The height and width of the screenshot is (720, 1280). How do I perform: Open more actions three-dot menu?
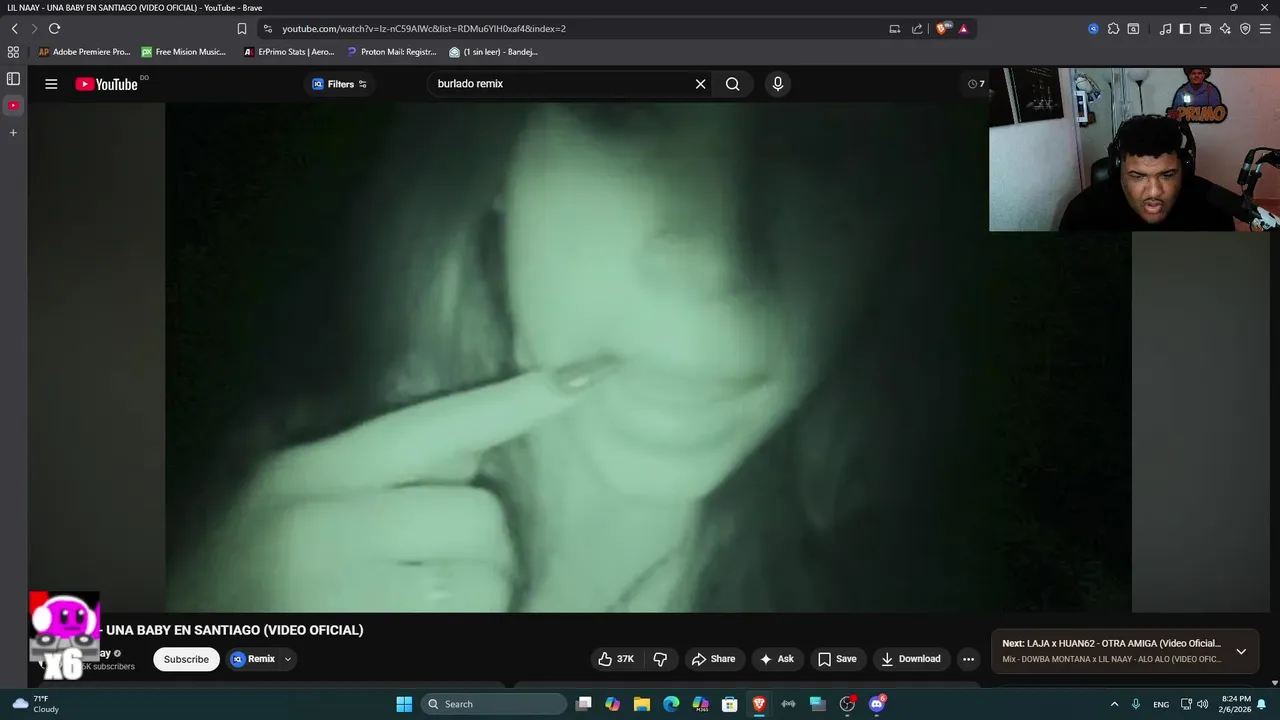coord(968,659)
